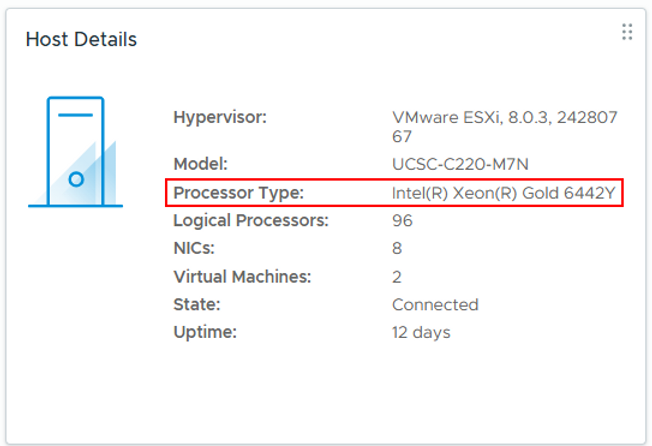The image size is (652, 446).
Task: Select the Model label
Action: [201, 164]
